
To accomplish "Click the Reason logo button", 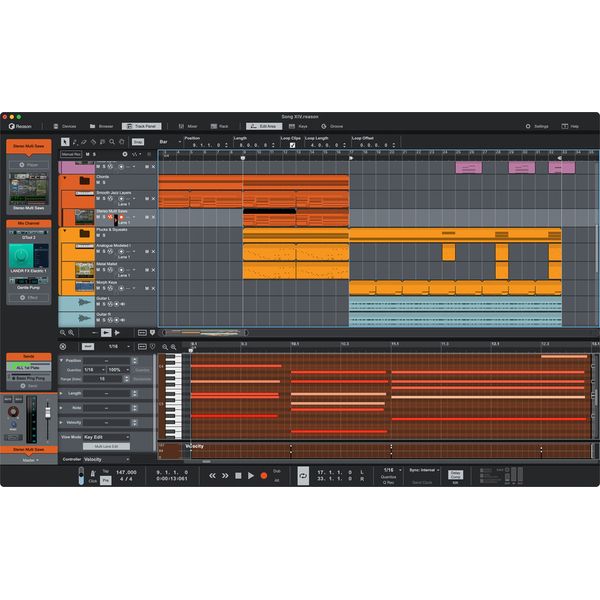I will (x=20, y=126).
